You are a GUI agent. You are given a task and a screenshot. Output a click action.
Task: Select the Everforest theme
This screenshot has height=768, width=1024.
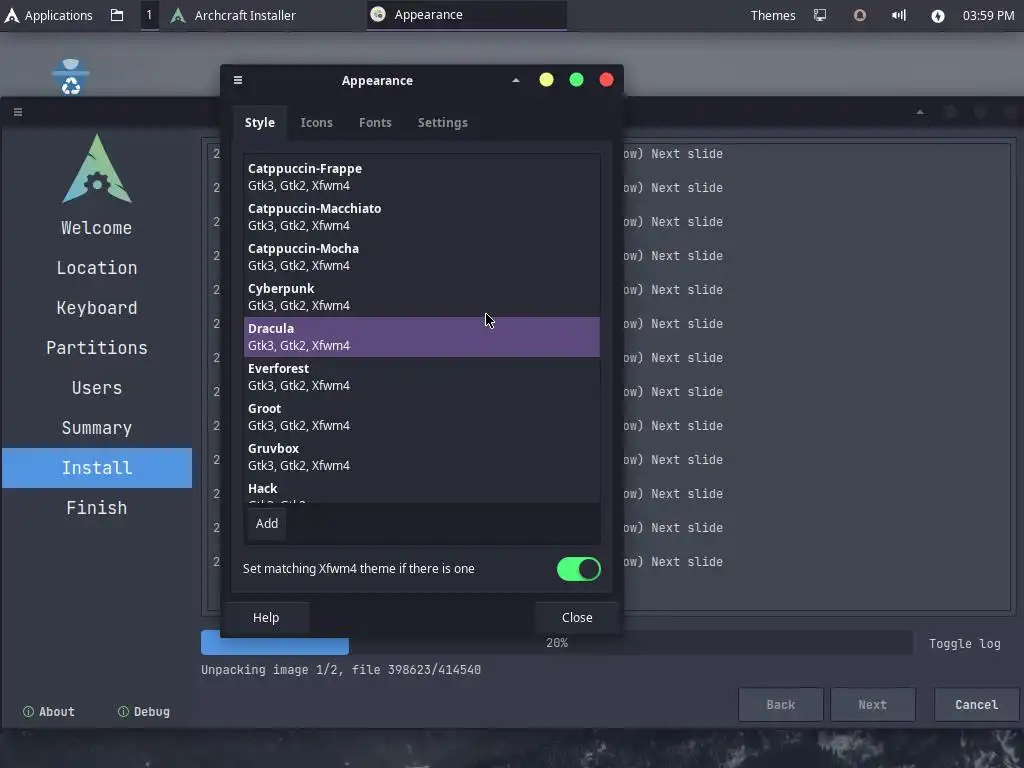click(x=422, y=377)
